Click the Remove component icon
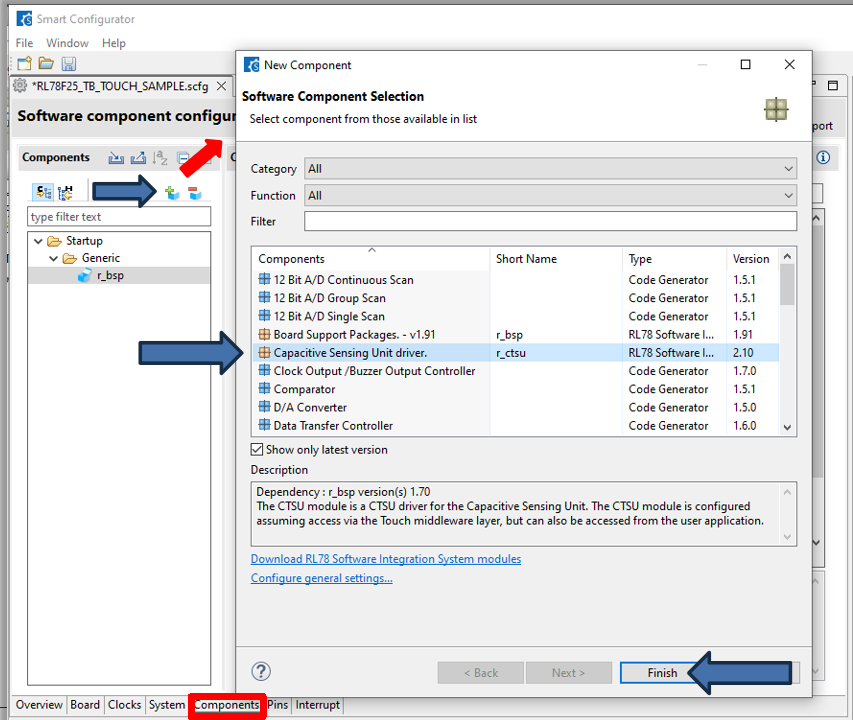Image resolution: width=853 pixels, height=720 pixels. coord(194,192)
